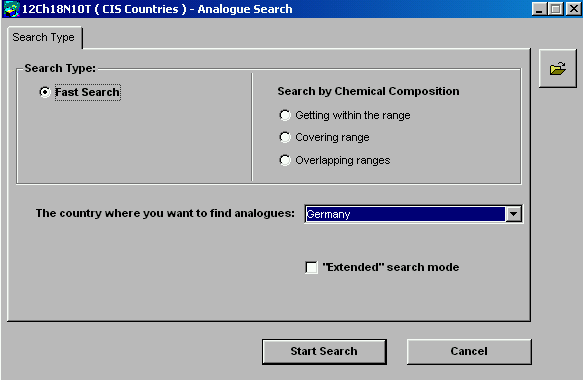The image size is (583, 380).
Task: Cancel the analogue search dialog
Action: [469, 351]
